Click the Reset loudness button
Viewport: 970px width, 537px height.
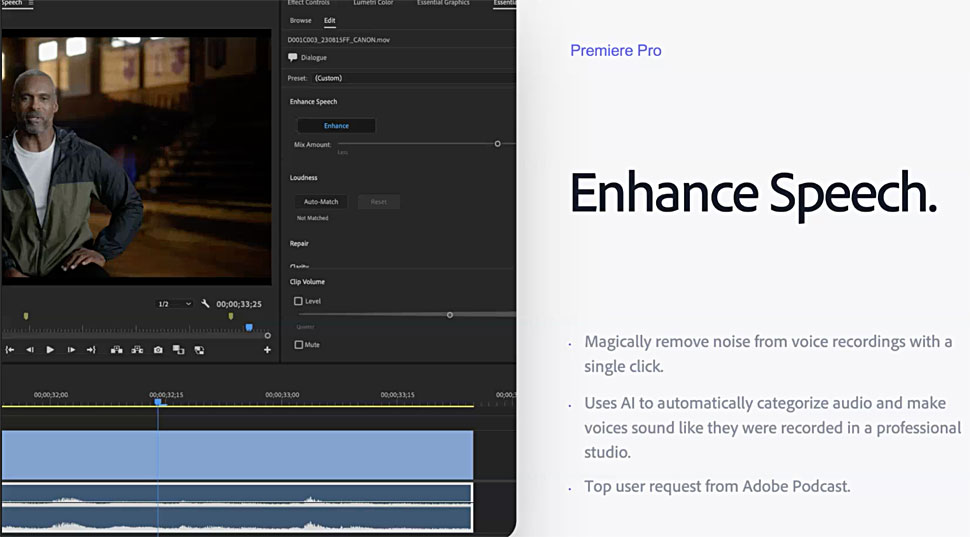click(x=379, y=202)
